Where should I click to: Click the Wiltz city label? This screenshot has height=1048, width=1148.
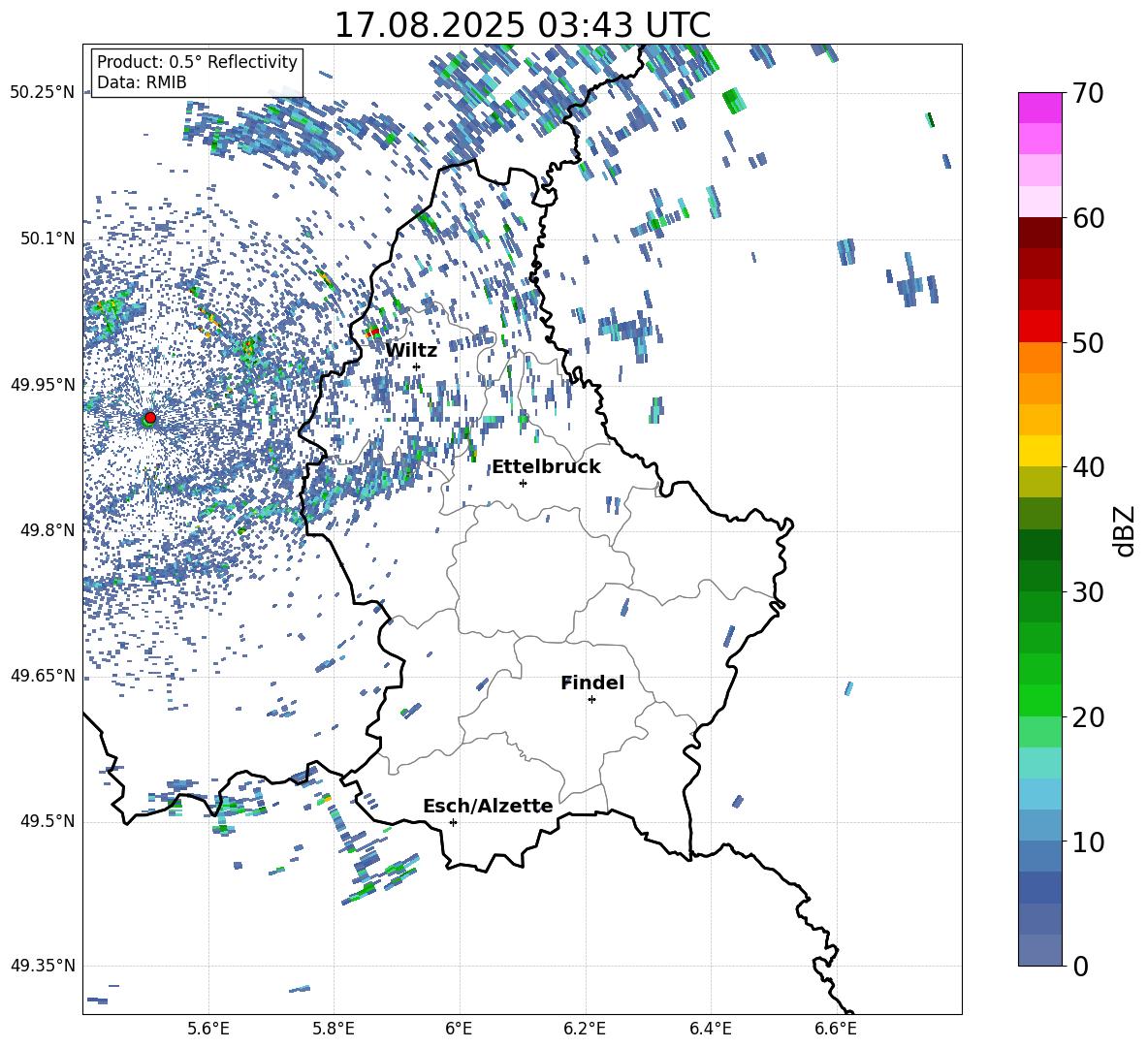(x=411, y=350)
